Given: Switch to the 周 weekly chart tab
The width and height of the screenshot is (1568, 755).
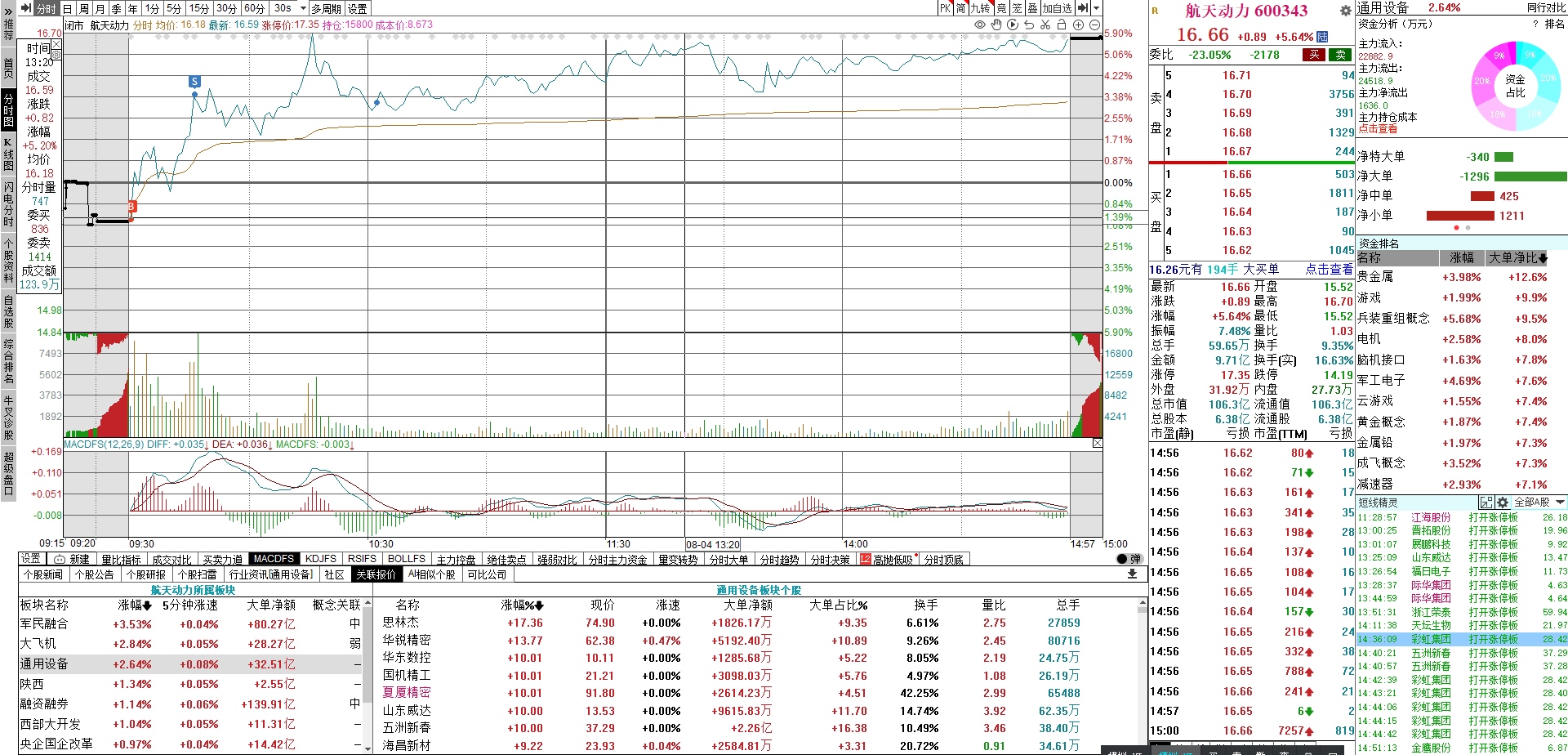Looking at the screenshot, I should [83, 8].
